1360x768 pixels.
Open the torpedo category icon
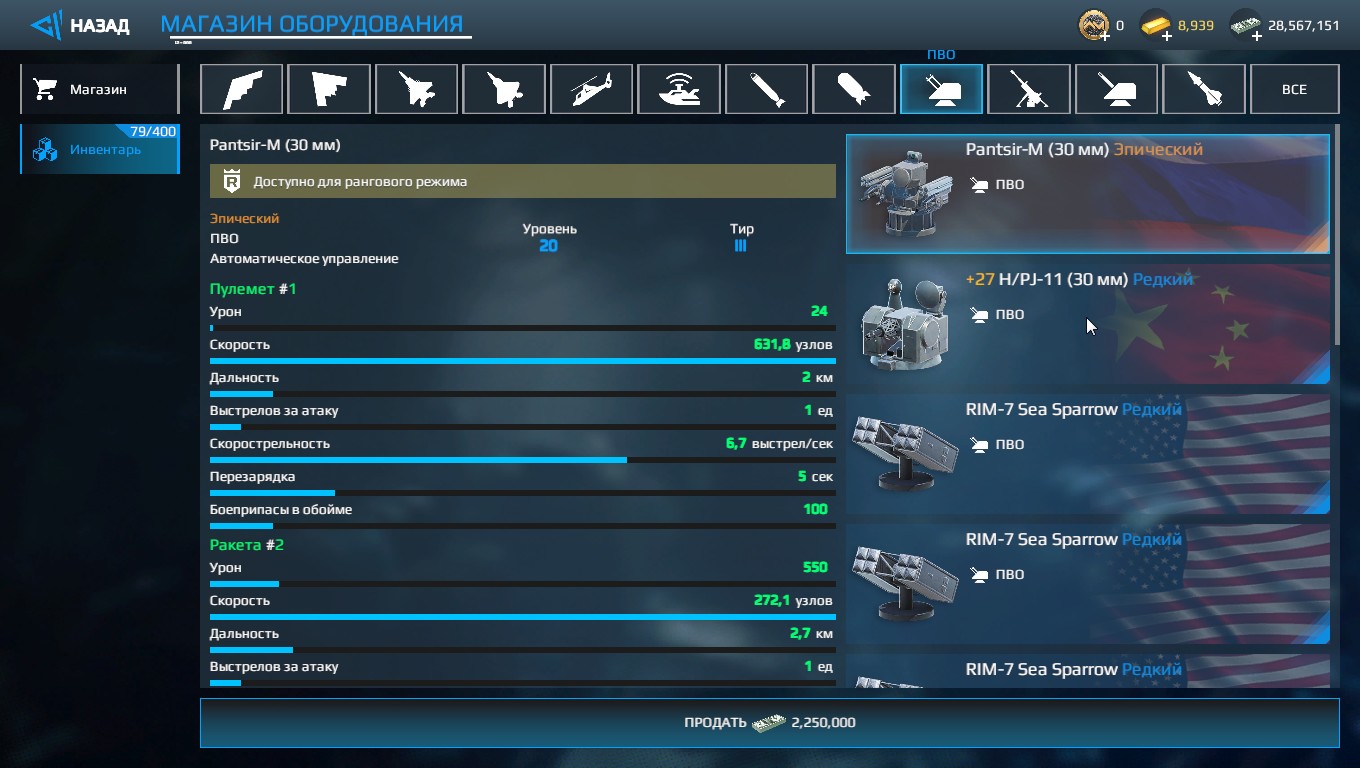[x=766, y=89]
